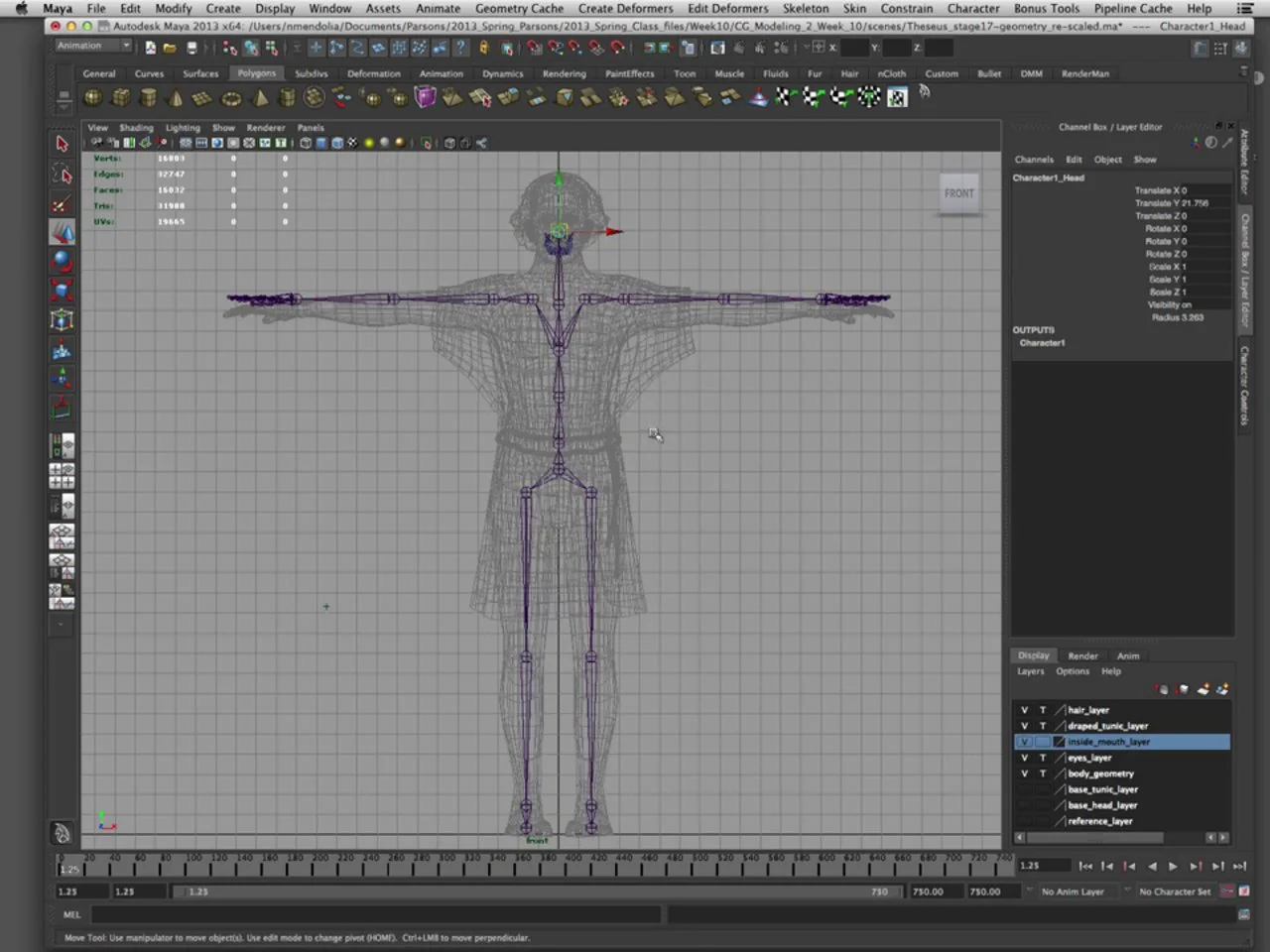Open Channels menu in Channel Box
Image resolution: width=1270 pixels, height=952 pixels.
pyautogui.click(x=1034, y=159)
